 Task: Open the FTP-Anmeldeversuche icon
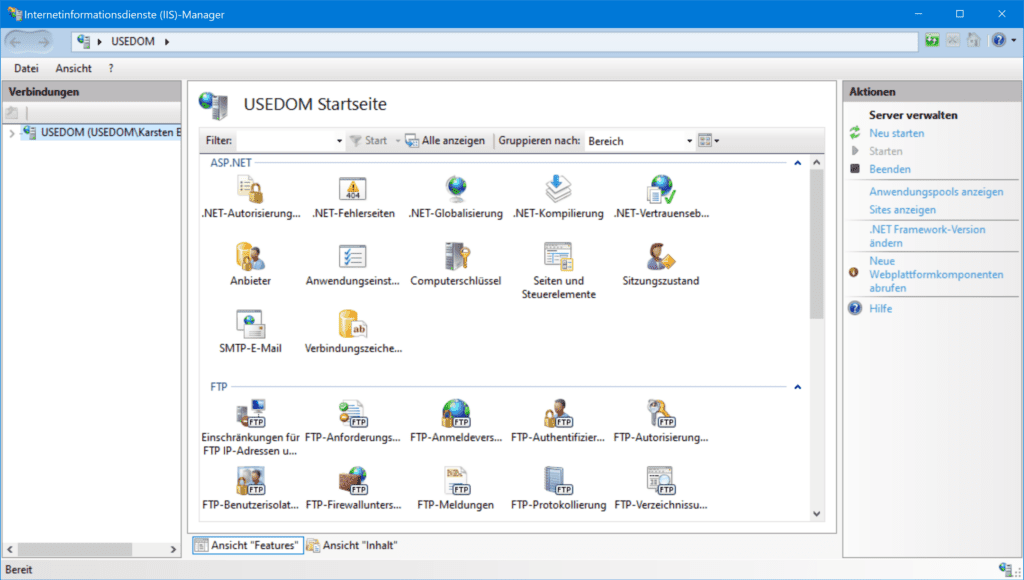(x=456, y=413)
